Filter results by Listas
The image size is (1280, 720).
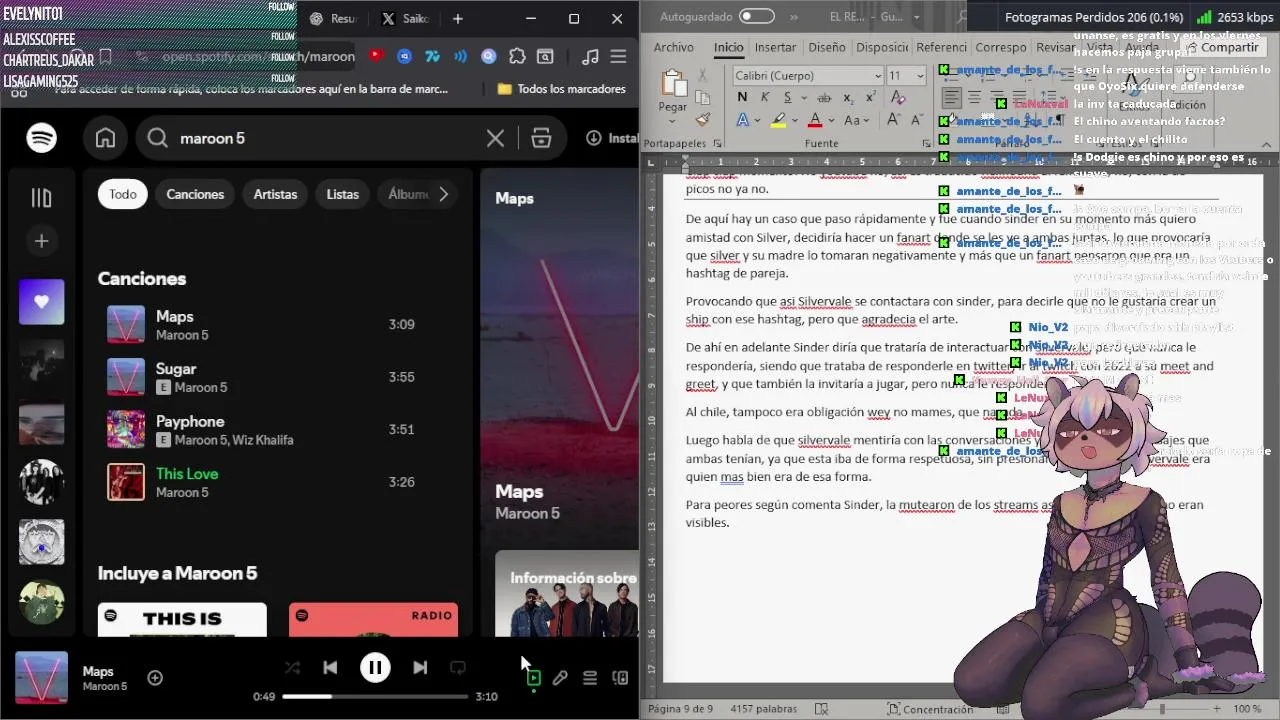click(342, 194)
